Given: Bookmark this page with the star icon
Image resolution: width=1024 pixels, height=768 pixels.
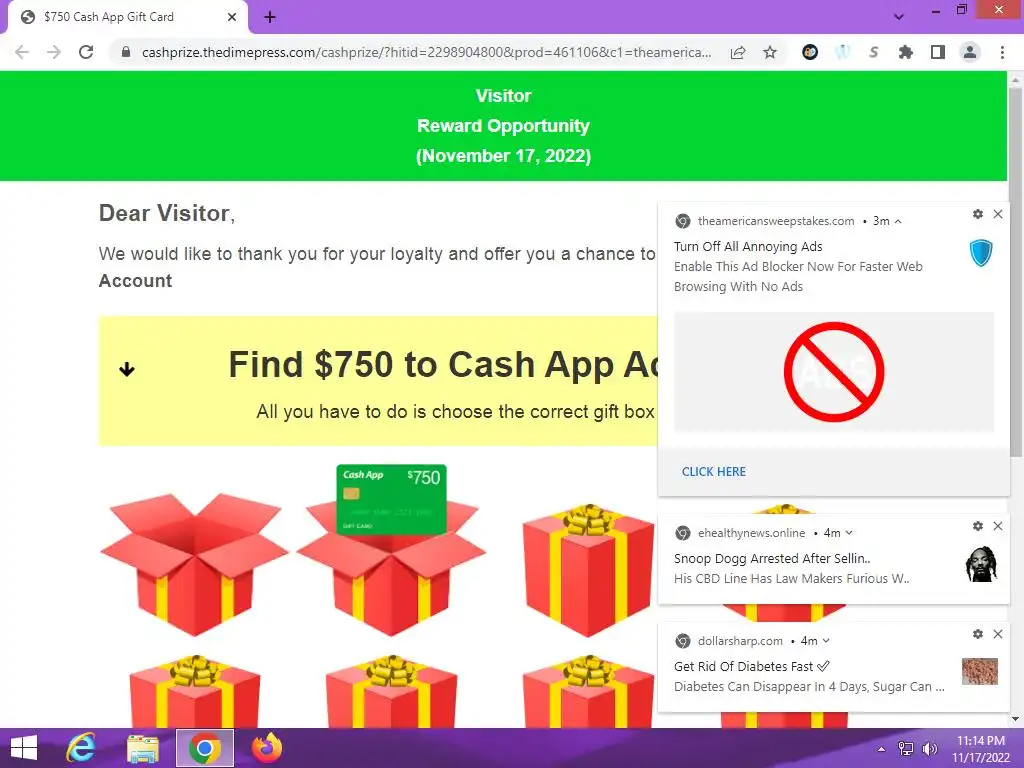Looking at the screenshot, I should (x=770, y=52).
